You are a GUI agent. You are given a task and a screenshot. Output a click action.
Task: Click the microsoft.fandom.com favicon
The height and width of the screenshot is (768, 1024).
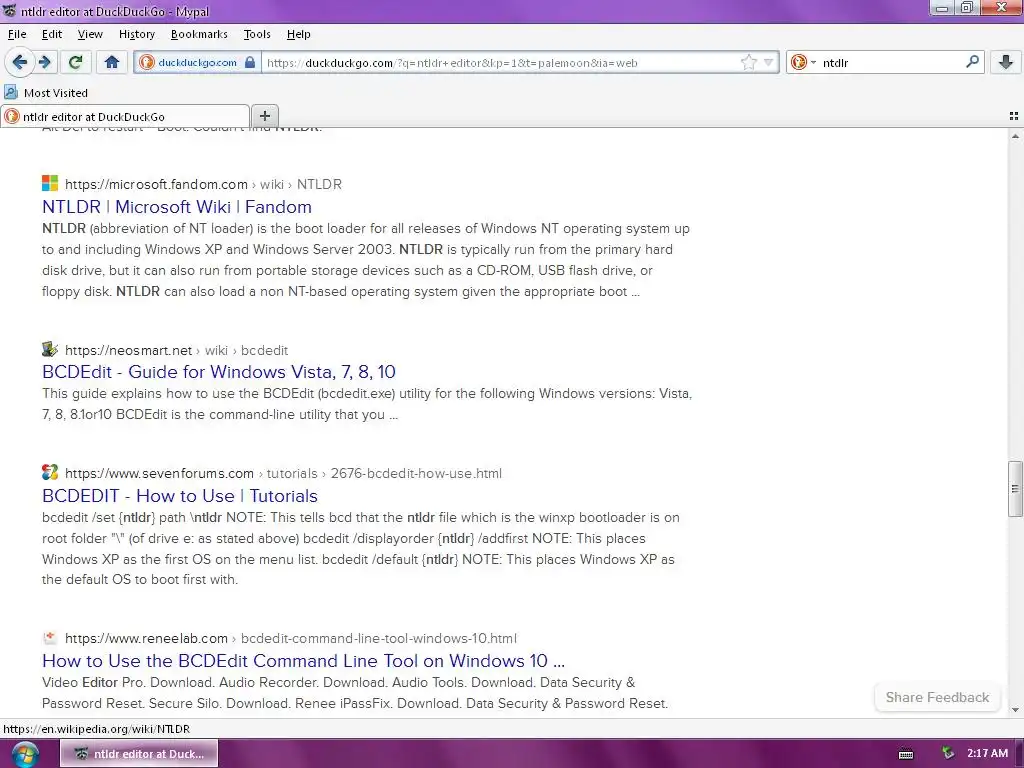pyautogui.click(x=50, y=183)
